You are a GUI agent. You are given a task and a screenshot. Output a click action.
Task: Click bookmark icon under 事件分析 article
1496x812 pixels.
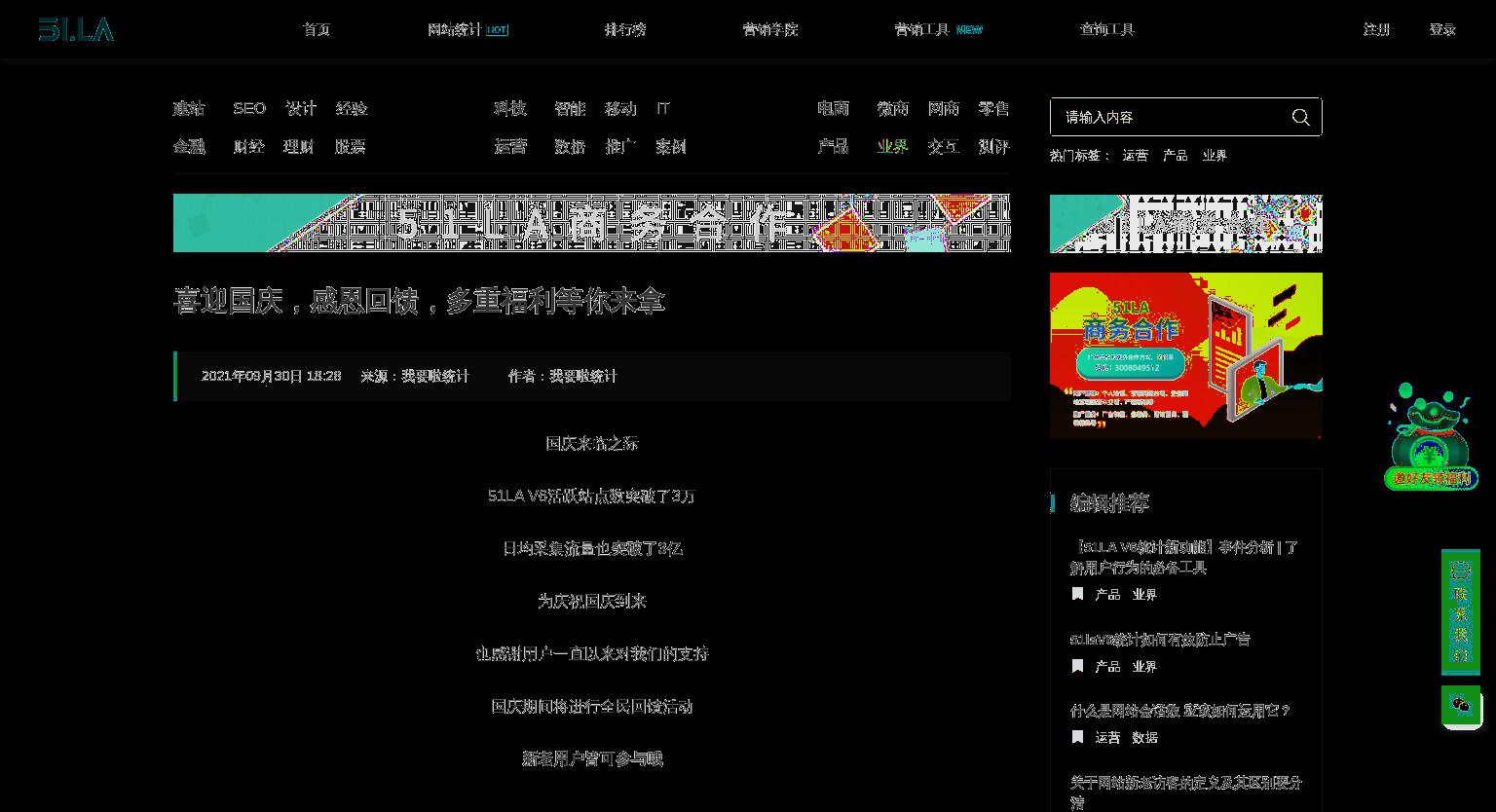(1077, 594)
